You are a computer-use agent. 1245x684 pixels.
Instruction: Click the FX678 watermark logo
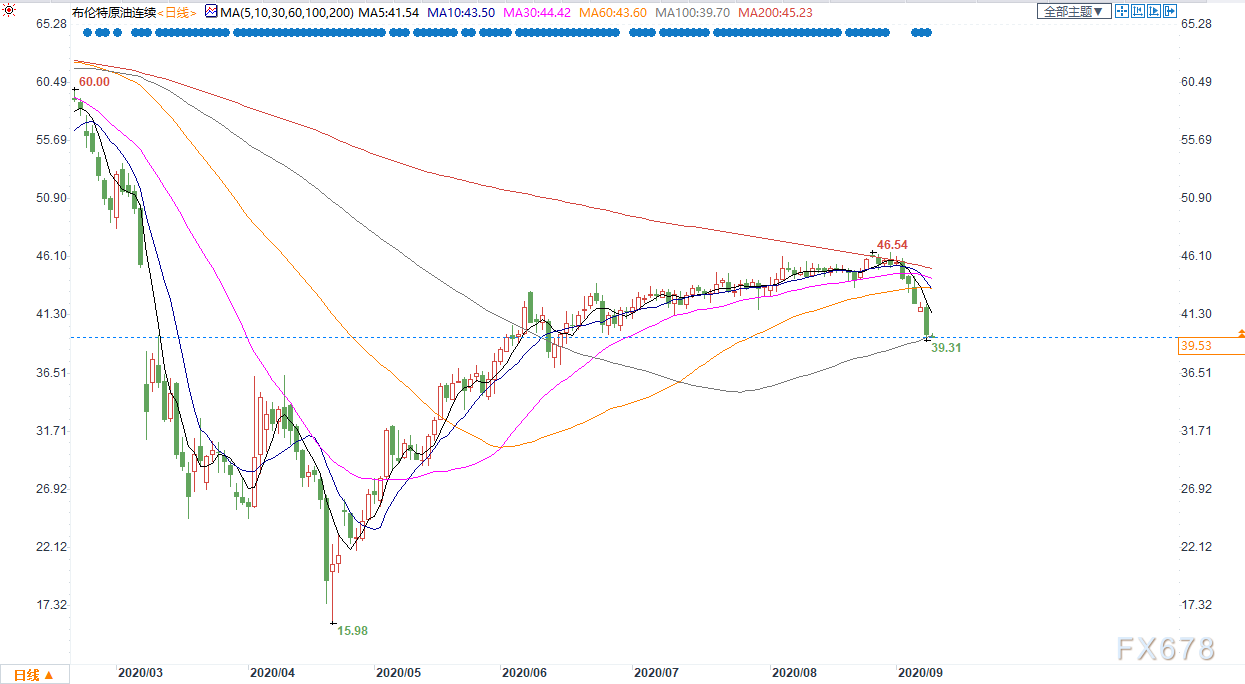point(1165,648)
